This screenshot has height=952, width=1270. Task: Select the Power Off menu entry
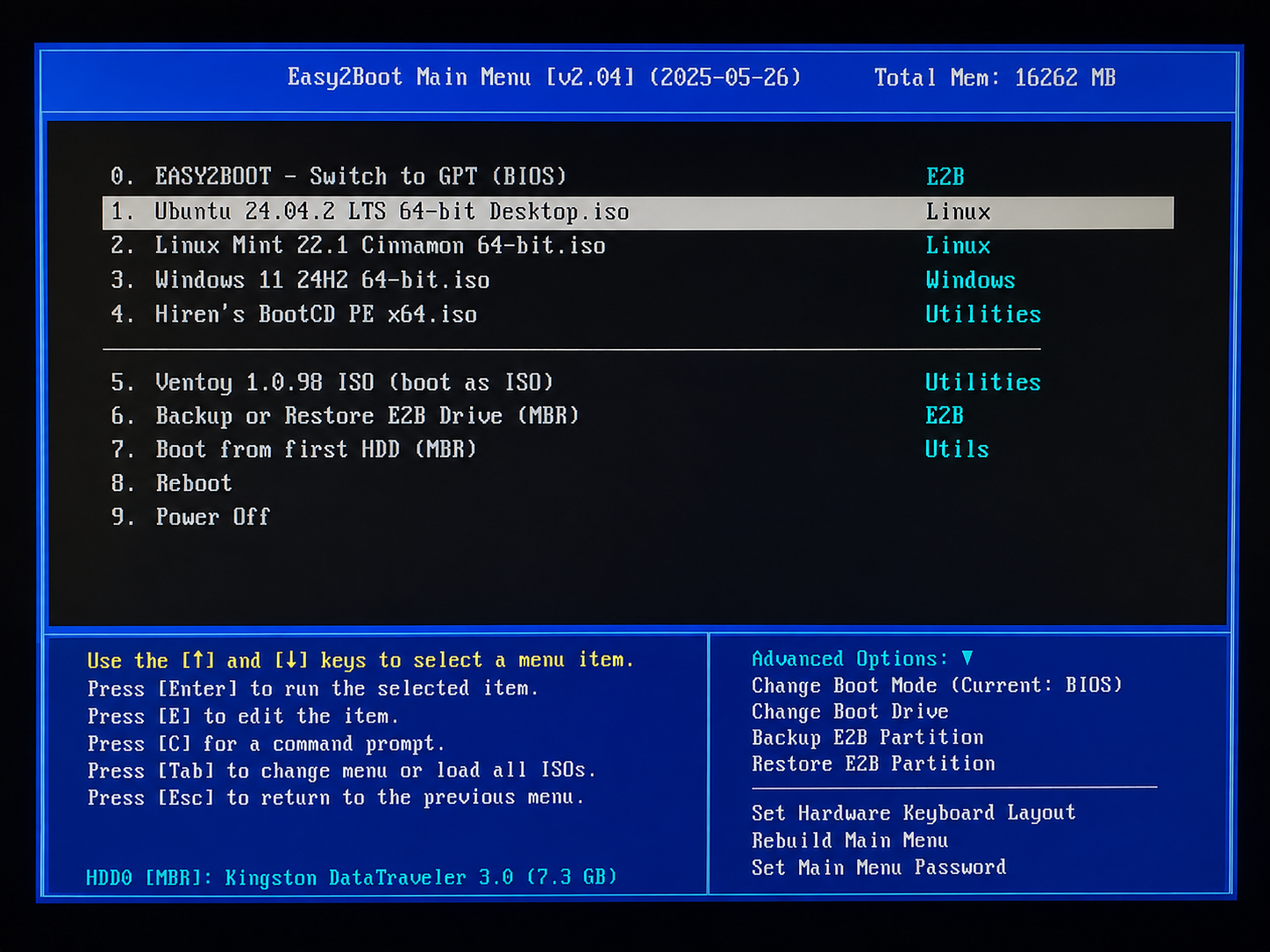(189, 516)
